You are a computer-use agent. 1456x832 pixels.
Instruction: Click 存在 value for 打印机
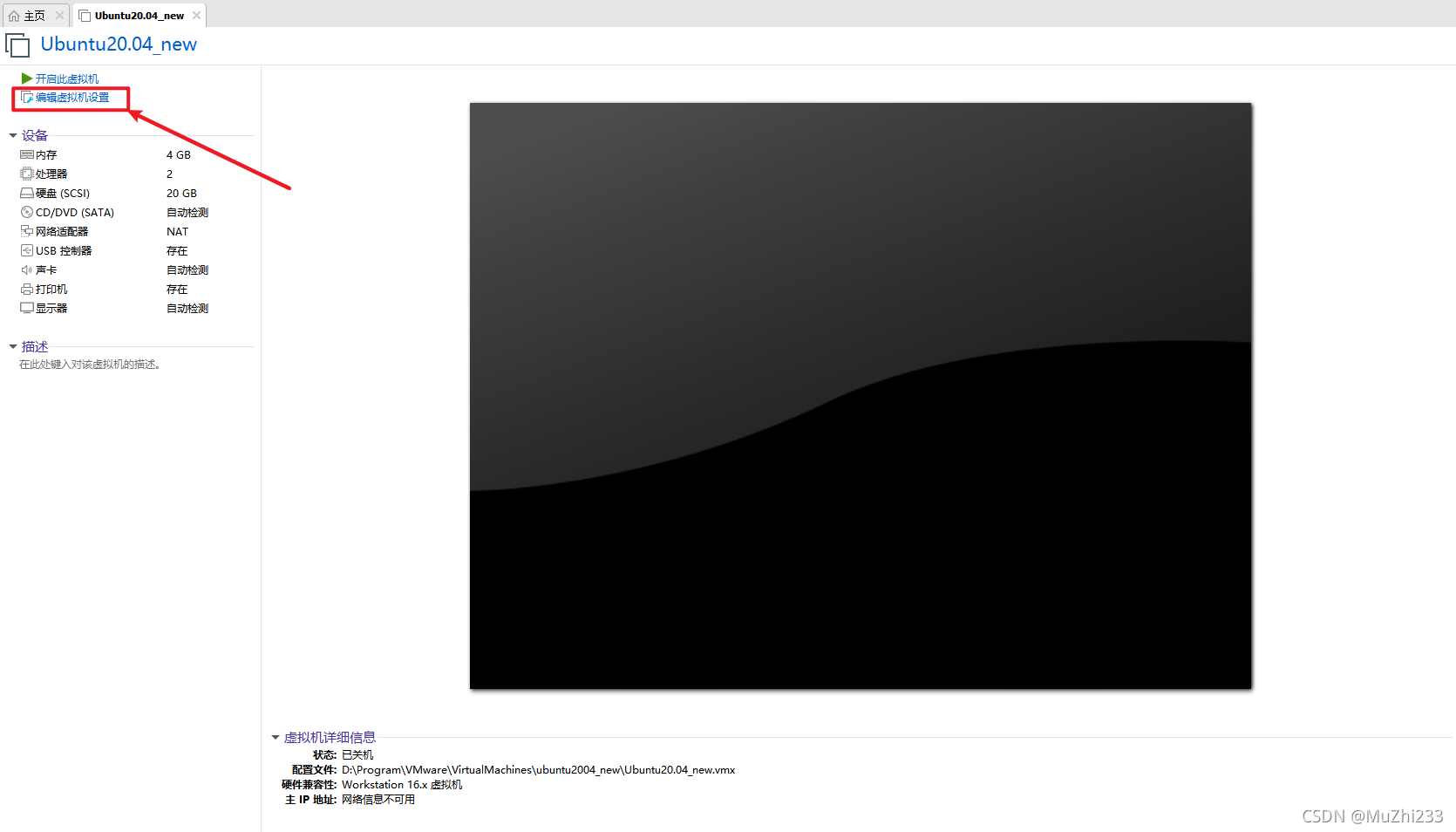click(x=177, y=290)
